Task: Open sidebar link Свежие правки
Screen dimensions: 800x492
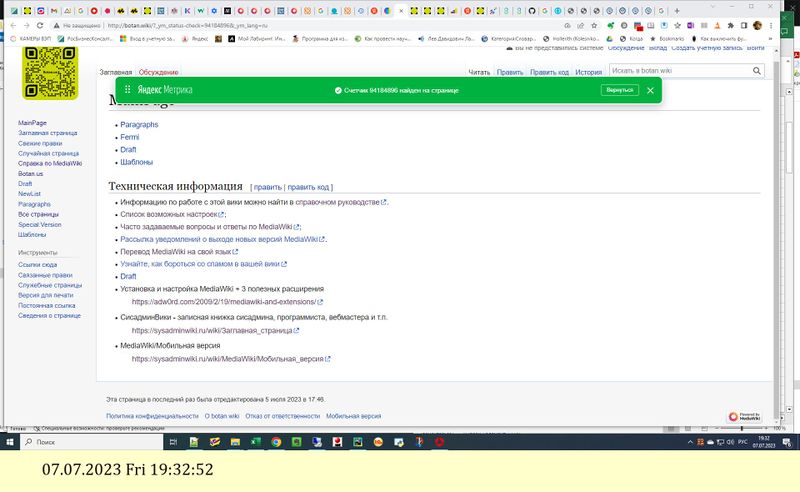Action: point(40,143)
